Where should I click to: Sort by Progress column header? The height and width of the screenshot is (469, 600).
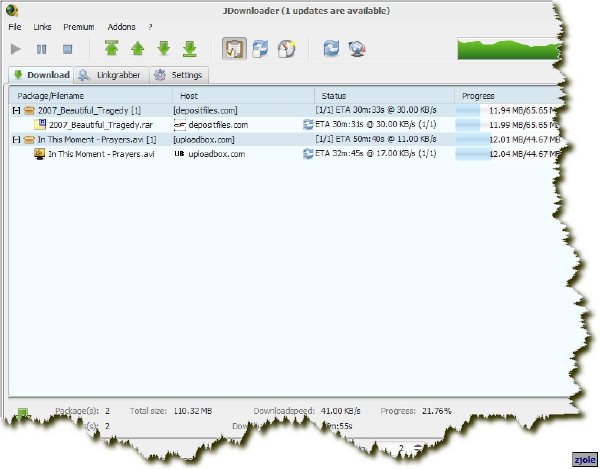click(507, 96)
